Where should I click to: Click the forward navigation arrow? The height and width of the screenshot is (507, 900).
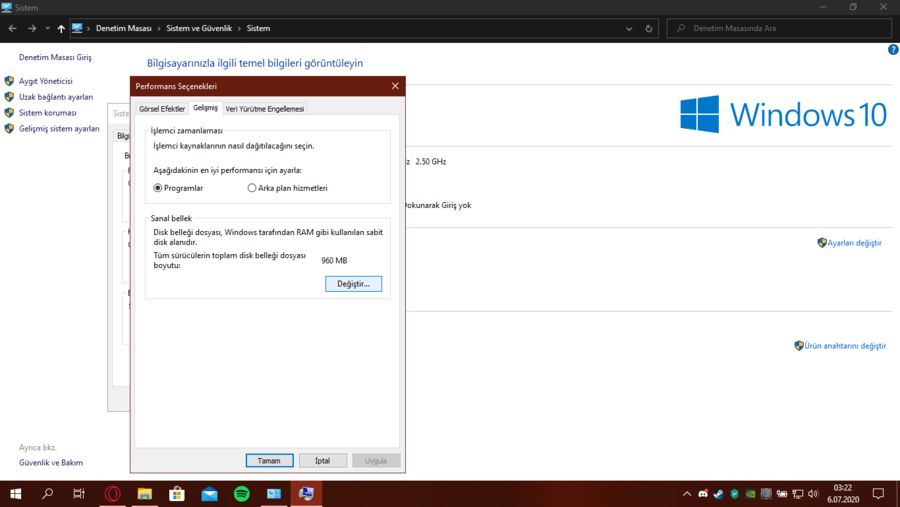tap(32, 28)
